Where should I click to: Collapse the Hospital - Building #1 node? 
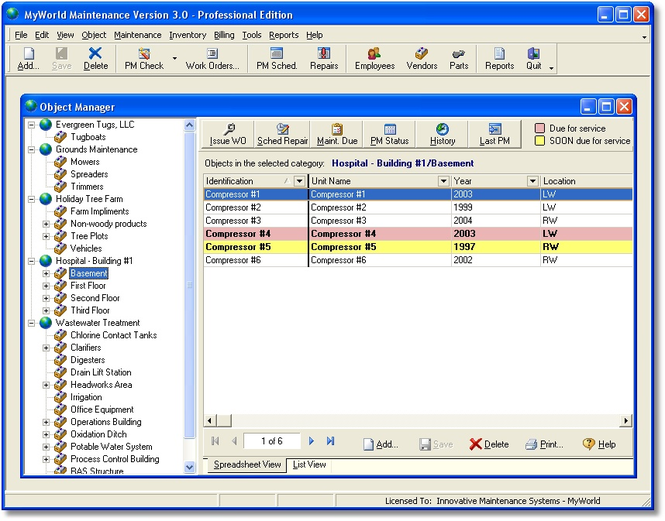click(x=32, y=261)
